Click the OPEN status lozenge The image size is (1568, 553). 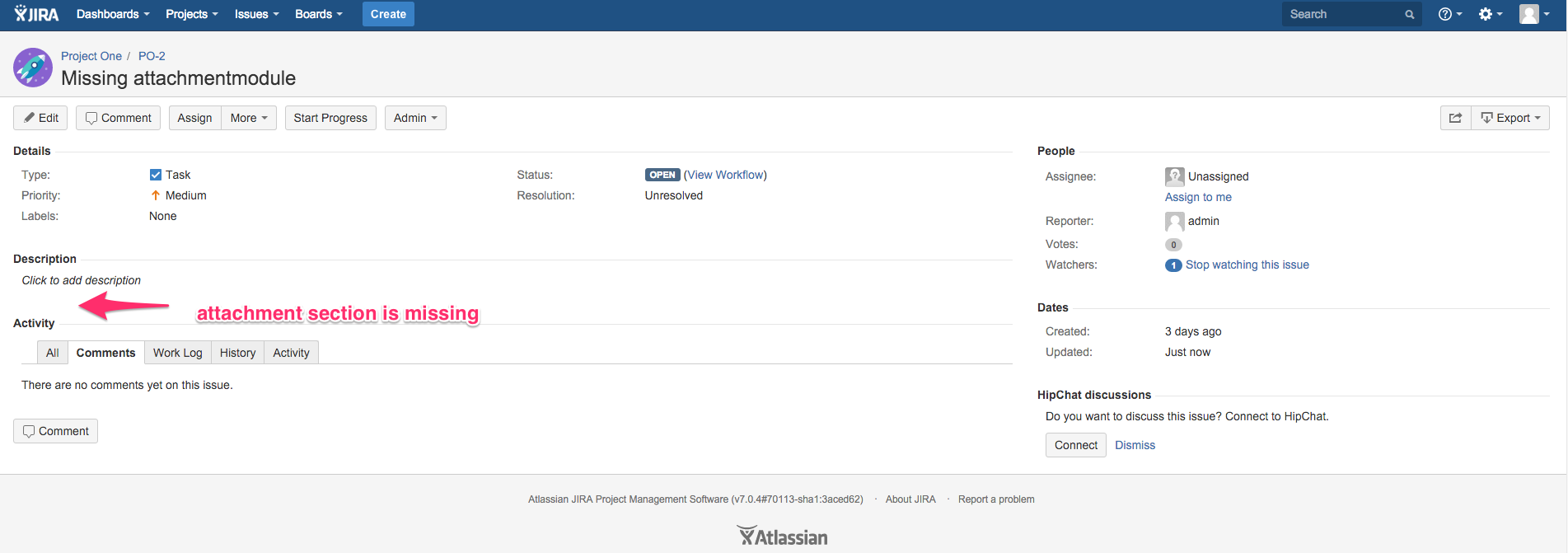click(662, 175)
